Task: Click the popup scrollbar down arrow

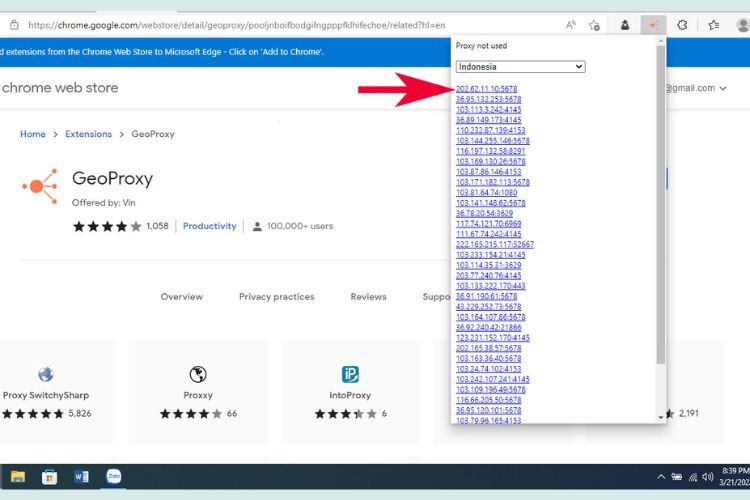Action: (x=661, y=418)
